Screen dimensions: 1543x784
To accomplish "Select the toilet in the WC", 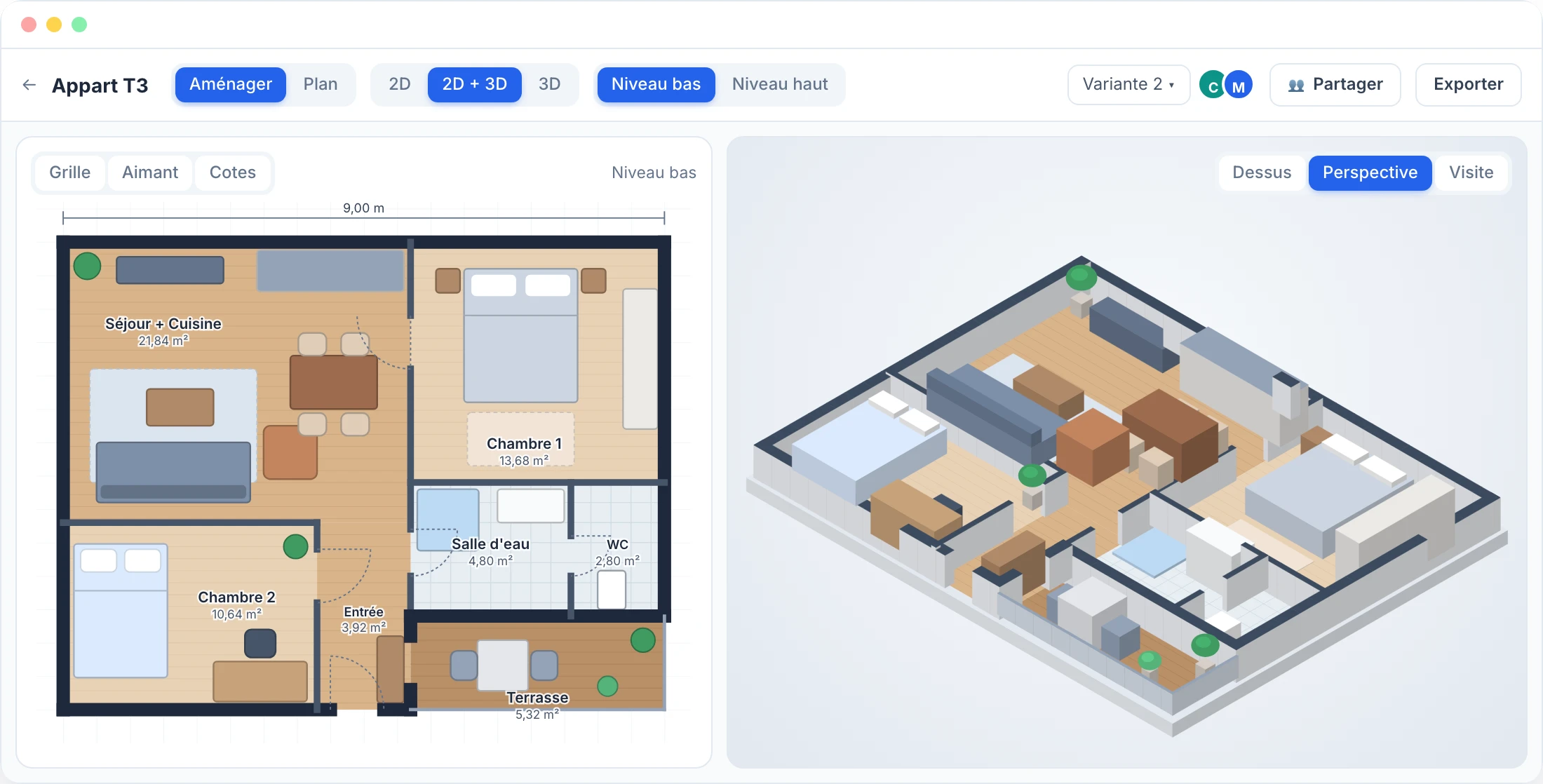I will point(612,590).
